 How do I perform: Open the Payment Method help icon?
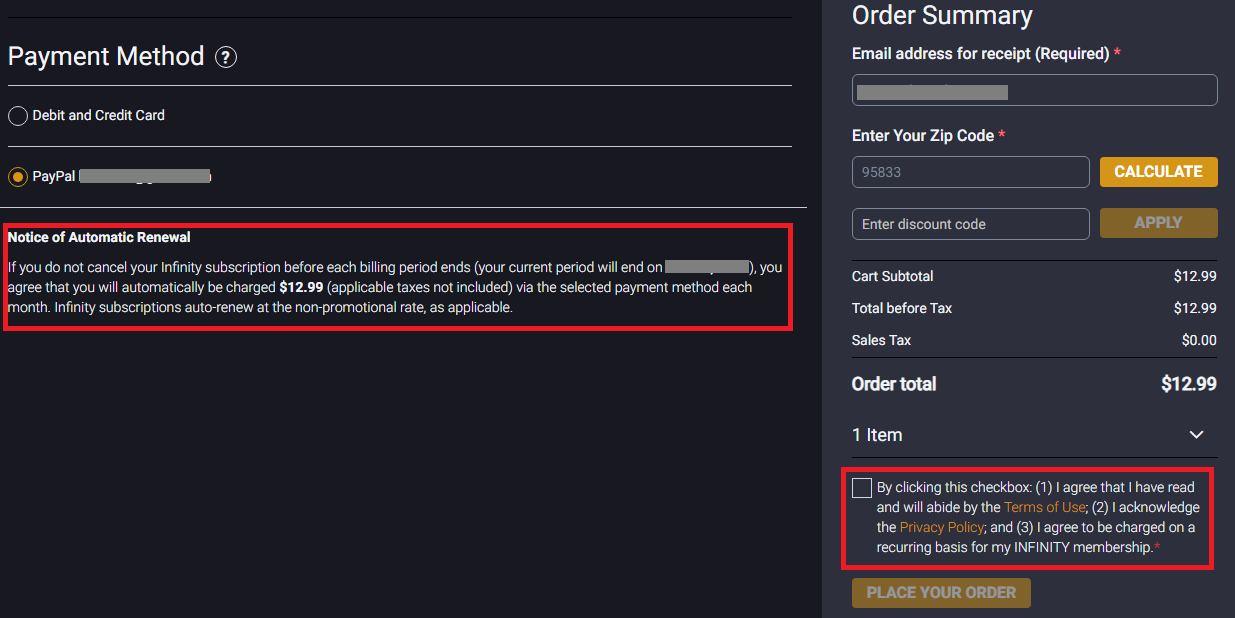coord(226,57)
